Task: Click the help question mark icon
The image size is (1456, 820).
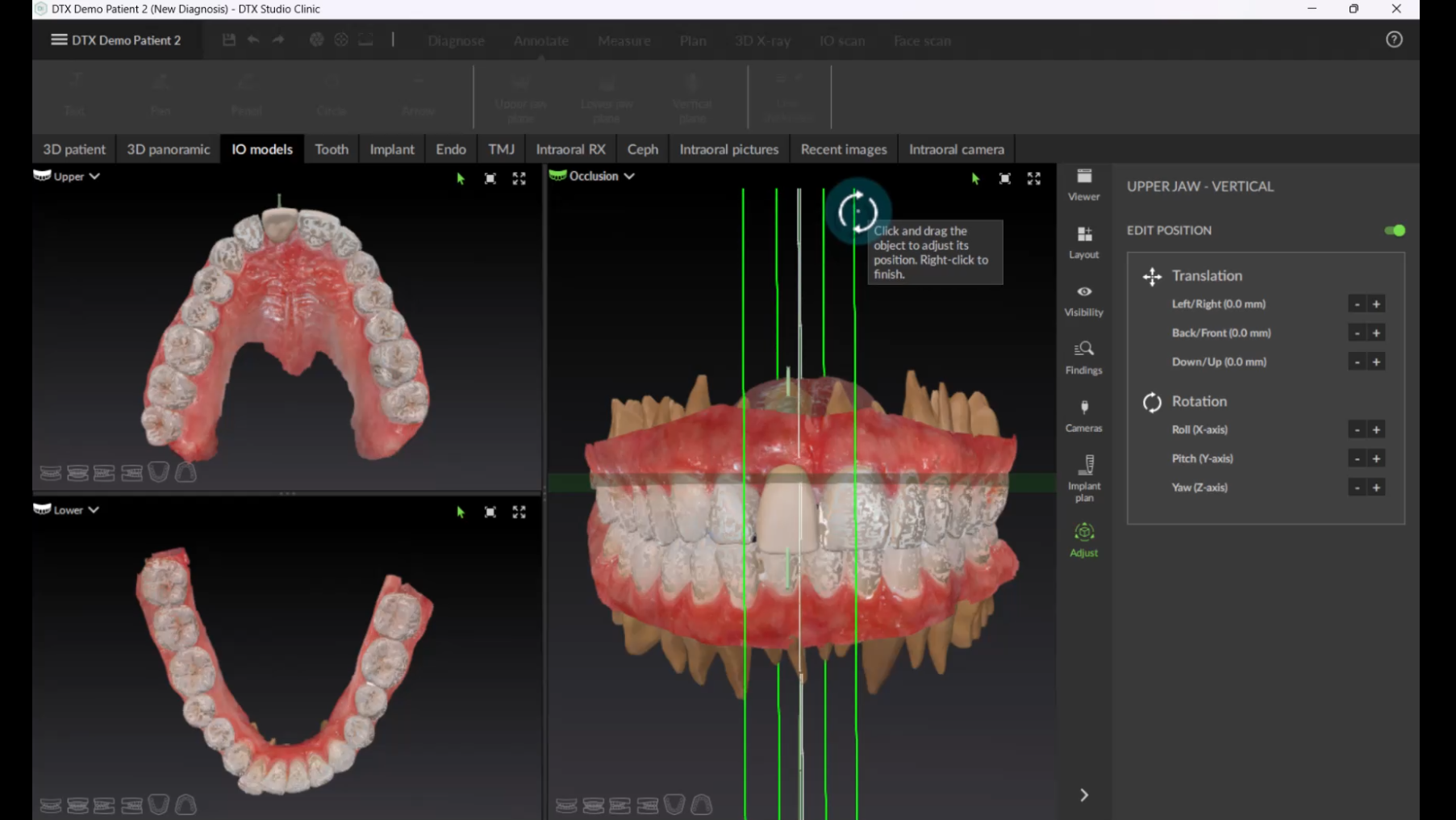Action: coord(1393,40)
